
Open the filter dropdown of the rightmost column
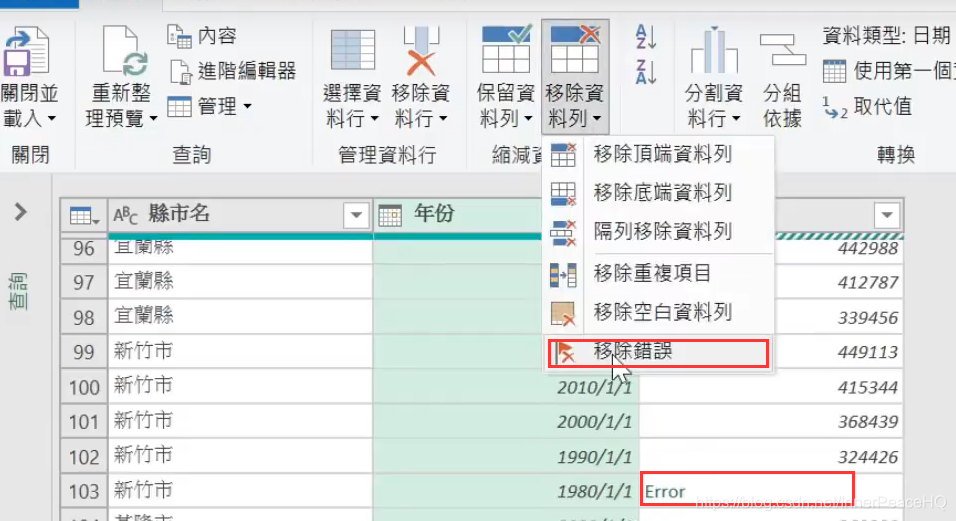coord(887,215)
